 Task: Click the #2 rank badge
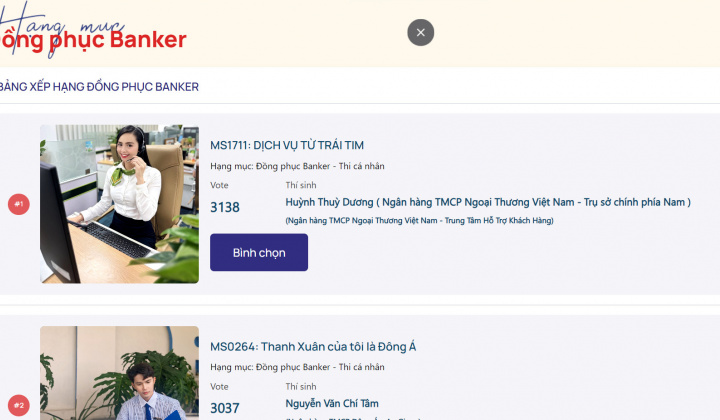[x=19, y=405]
